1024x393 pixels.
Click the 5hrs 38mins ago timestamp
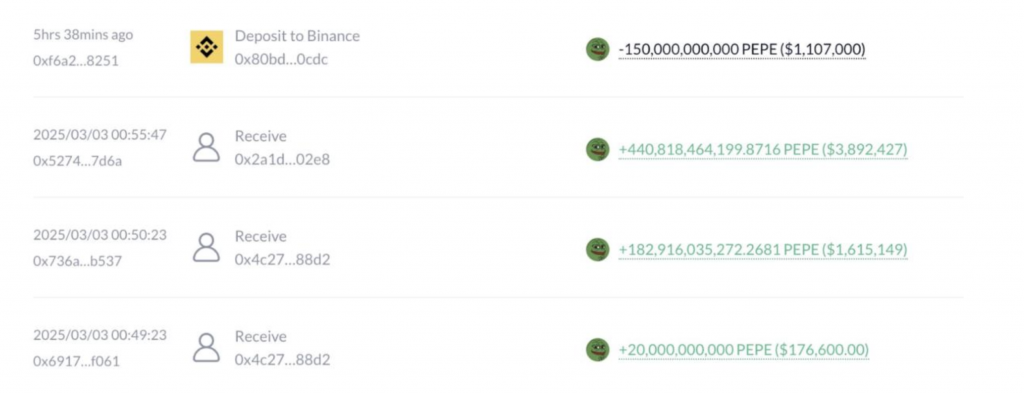83,35
